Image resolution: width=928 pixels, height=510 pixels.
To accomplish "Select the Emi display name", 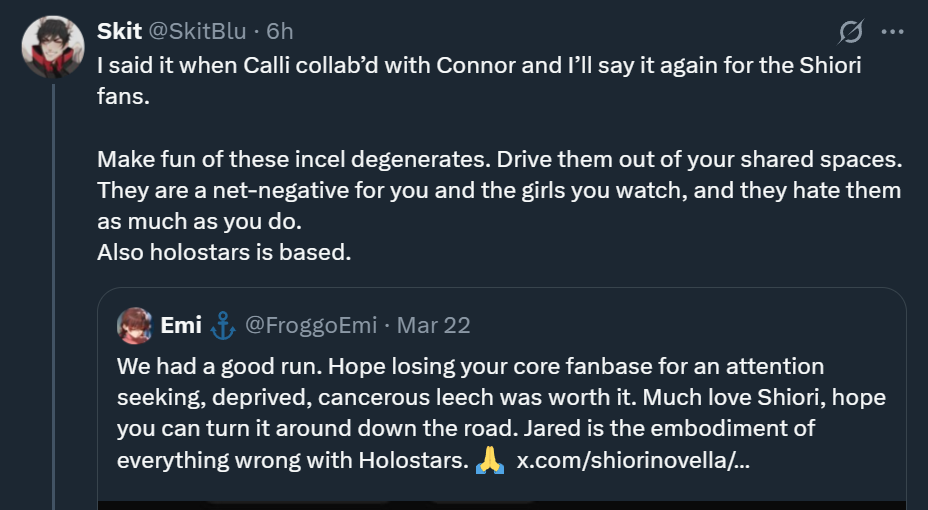I will click(x=181, y=325).
